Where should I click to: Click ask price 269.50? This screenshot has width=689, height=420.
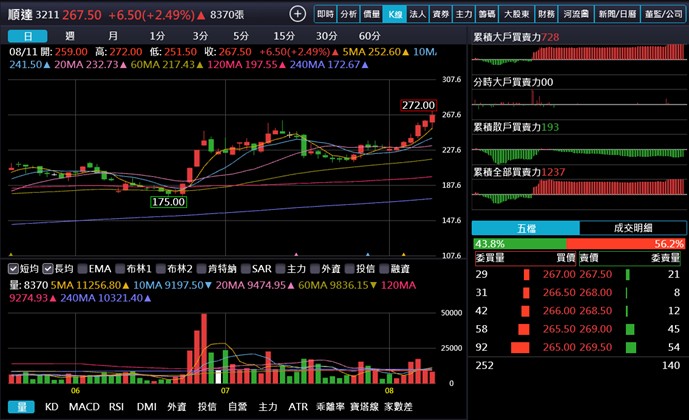pyautogui.click(x=595, y=348)
